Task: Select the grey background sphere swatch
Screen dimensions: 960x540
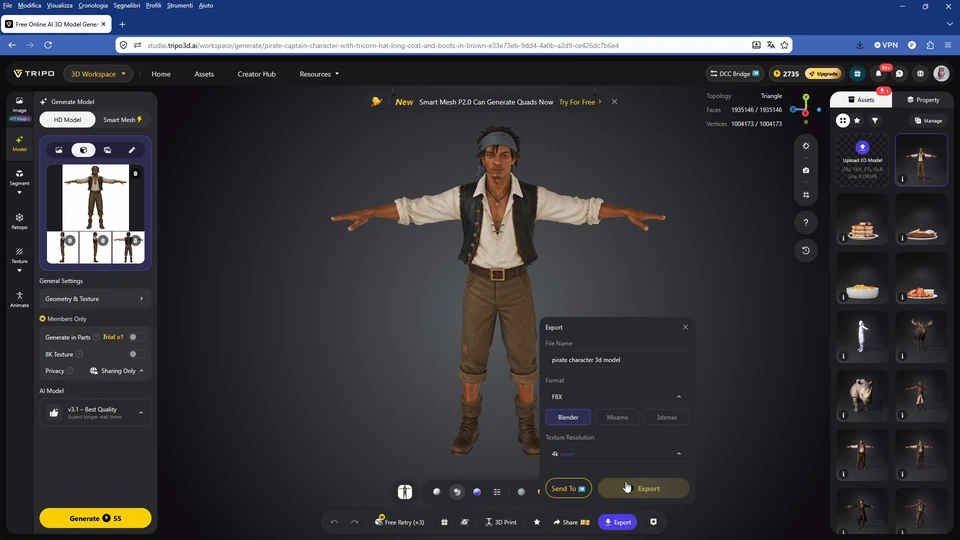Action: (x=521, y=492)
